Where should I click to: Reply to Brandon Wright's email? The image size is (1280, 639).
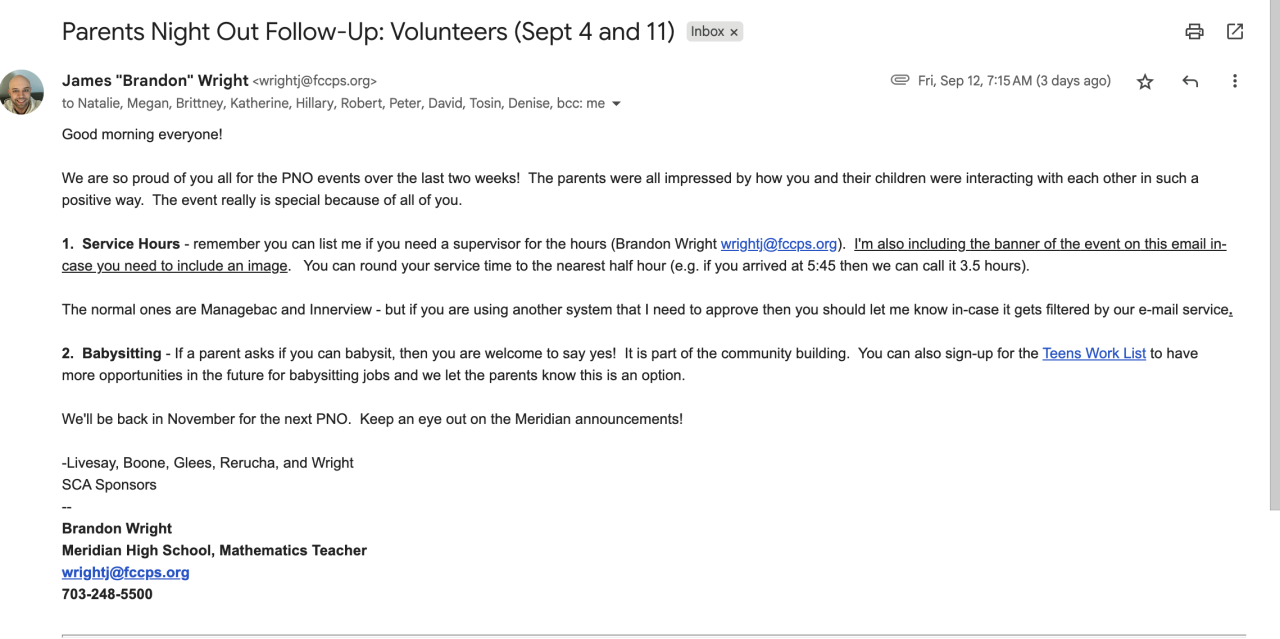pos(1190,82)
